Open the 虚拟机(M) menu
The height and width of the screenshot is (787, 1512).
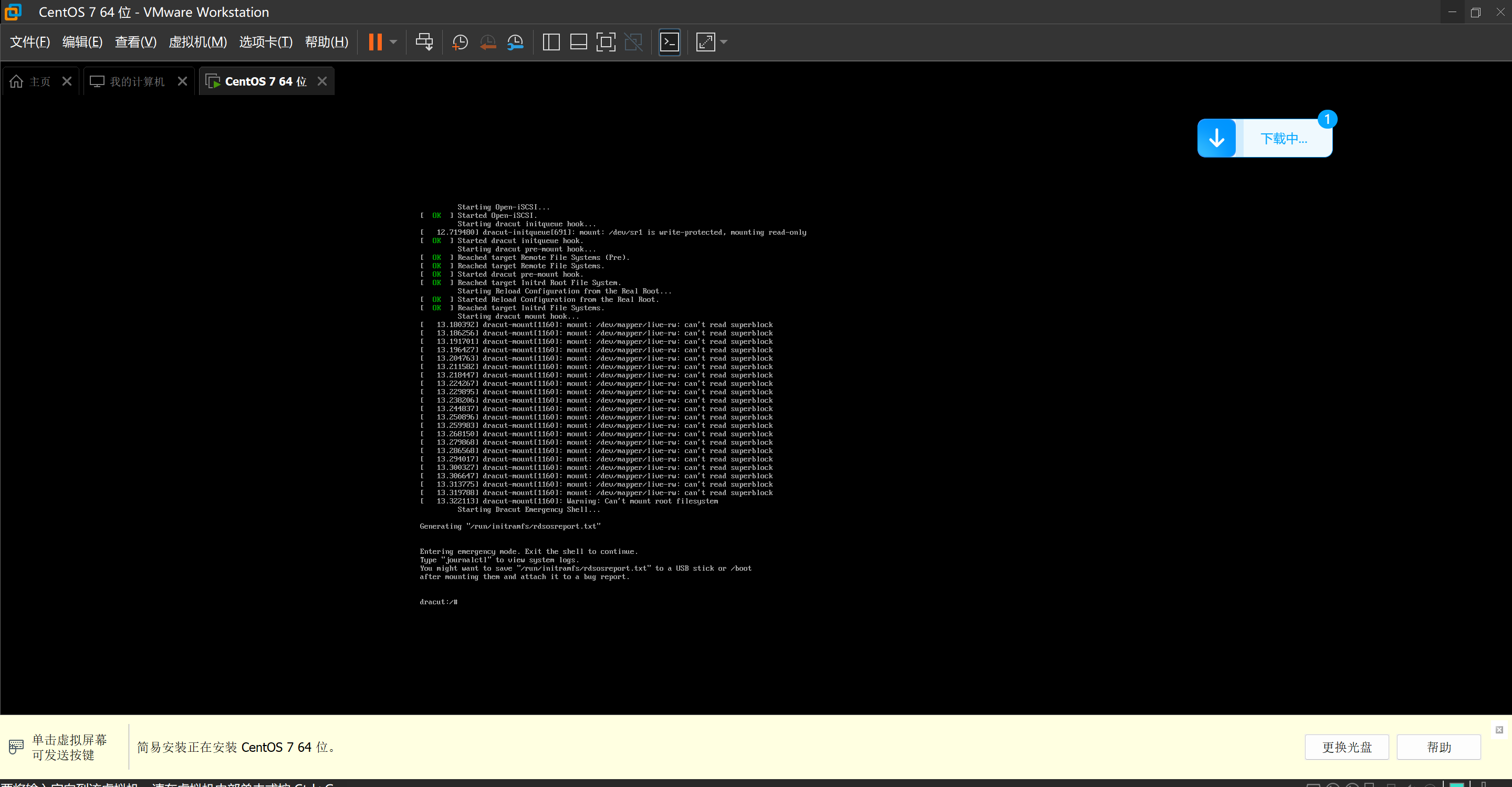point(197,41)
